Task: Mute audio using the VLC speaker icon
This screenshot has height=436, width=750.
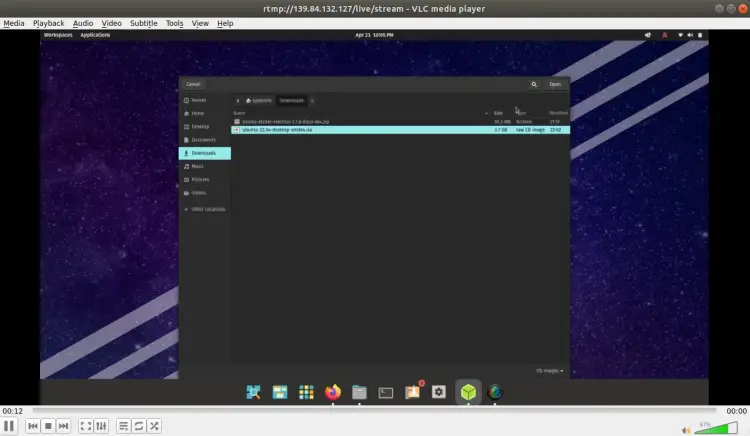Action: [686, 430]
